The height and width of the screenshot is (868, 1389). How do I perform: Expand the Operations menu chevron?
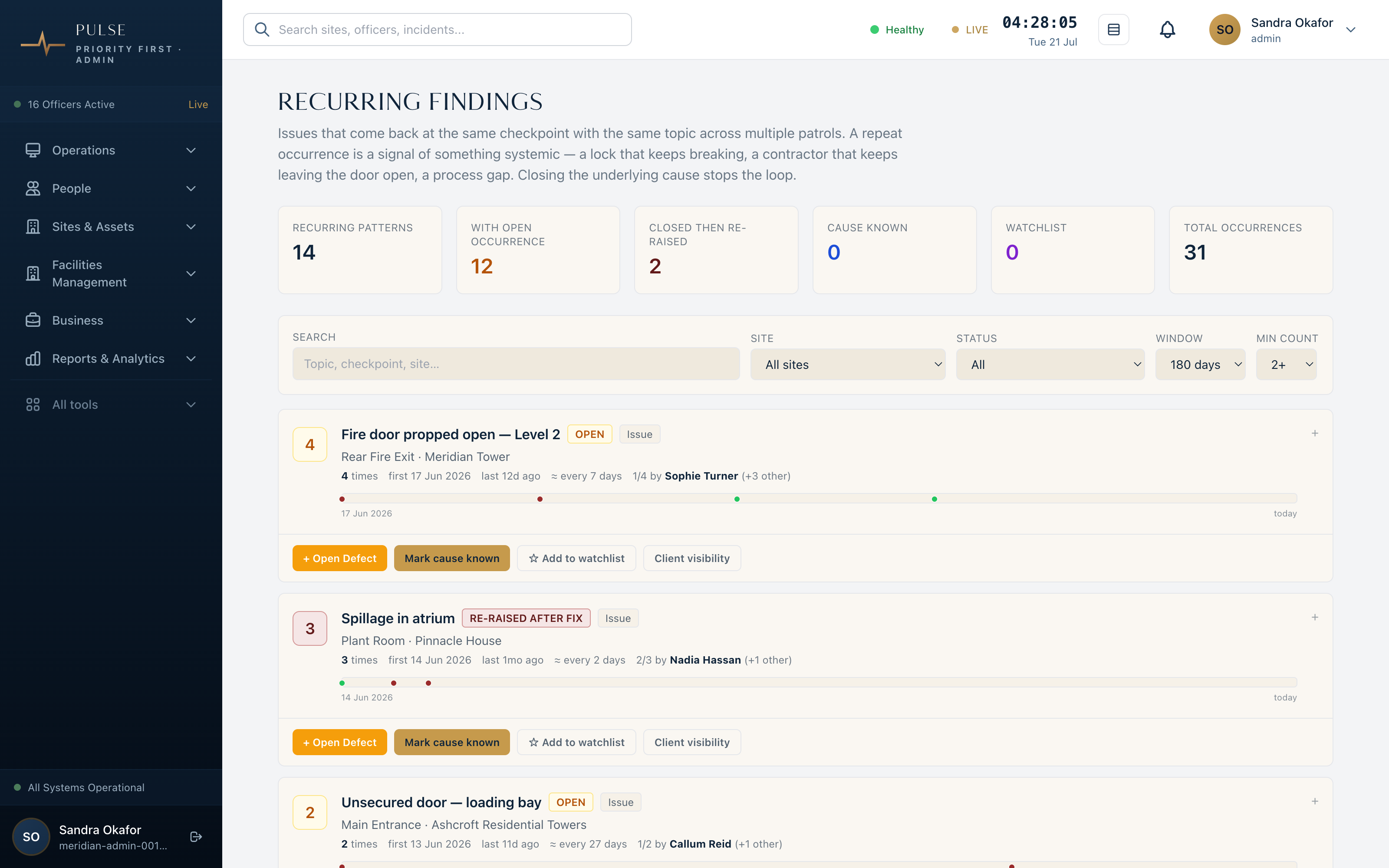tap(191, 150)
